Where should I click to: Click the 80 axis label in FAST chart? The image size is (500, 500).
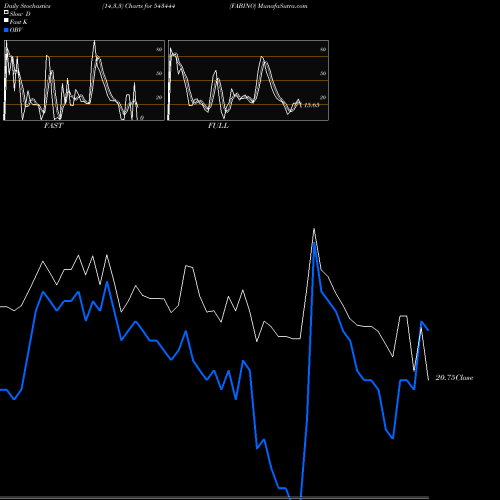(159, 49)
